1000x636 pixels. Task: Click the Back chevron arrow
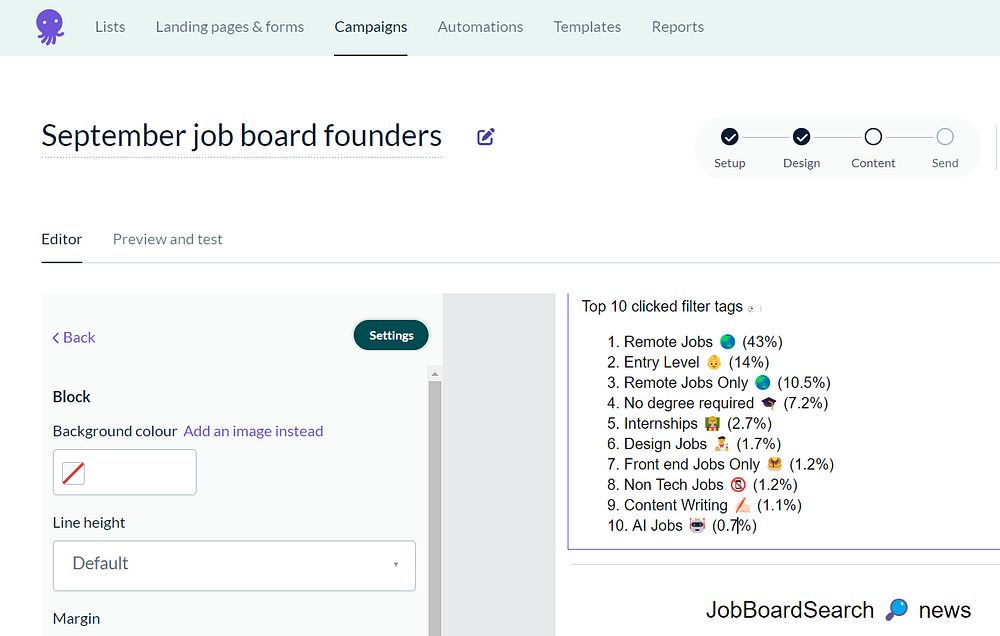pyautogui.click(x=56, y=338)
